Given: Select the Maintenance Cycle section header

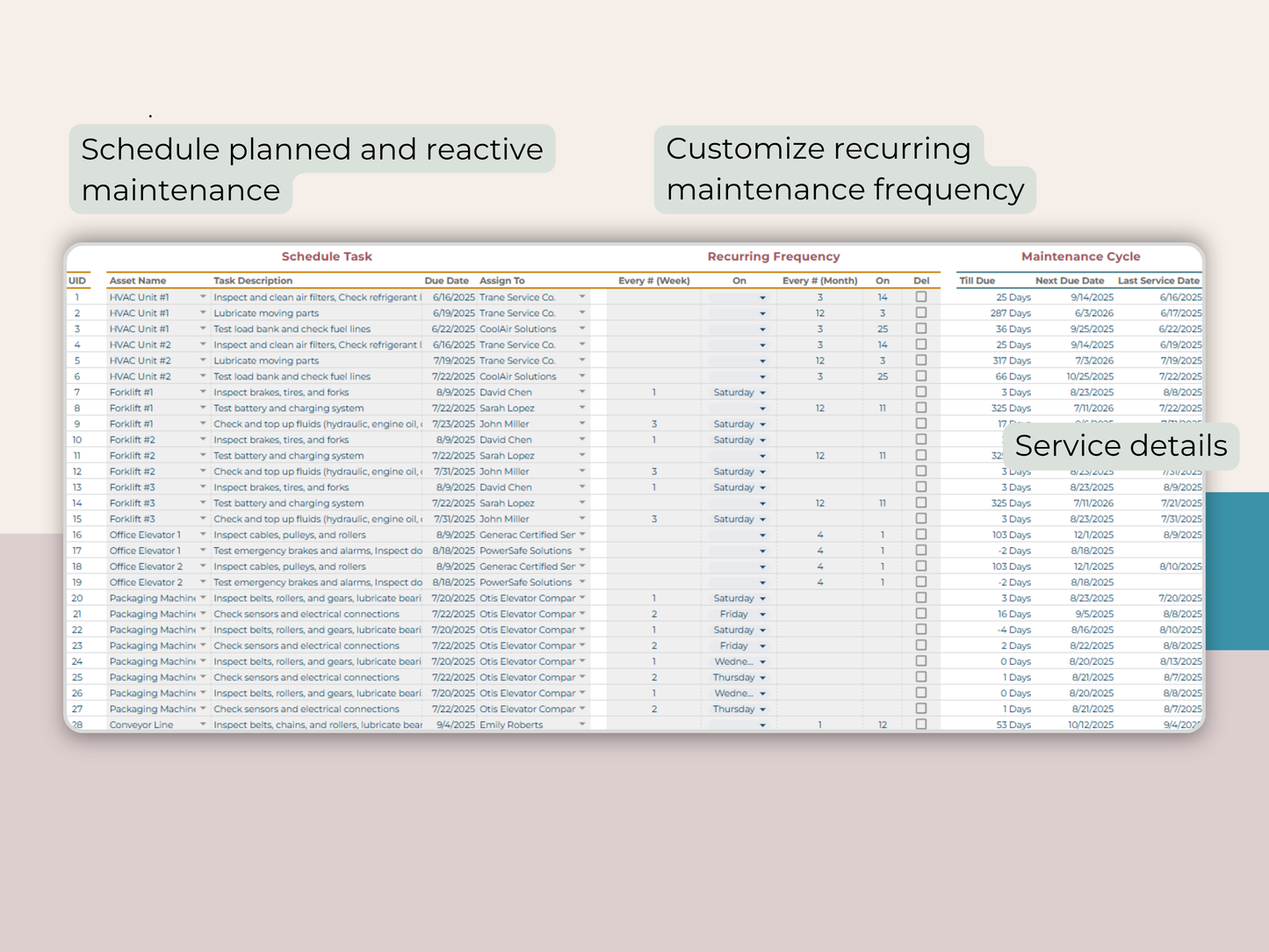Looking at the screenshot, I should tap(1080, 256).
